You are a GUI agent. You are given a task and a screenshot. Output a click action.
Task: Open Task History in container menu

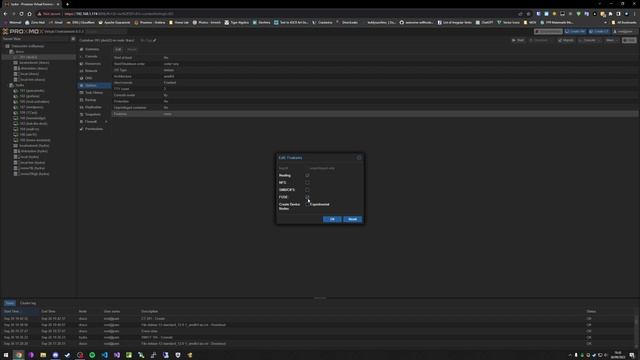tap(94, 93)
